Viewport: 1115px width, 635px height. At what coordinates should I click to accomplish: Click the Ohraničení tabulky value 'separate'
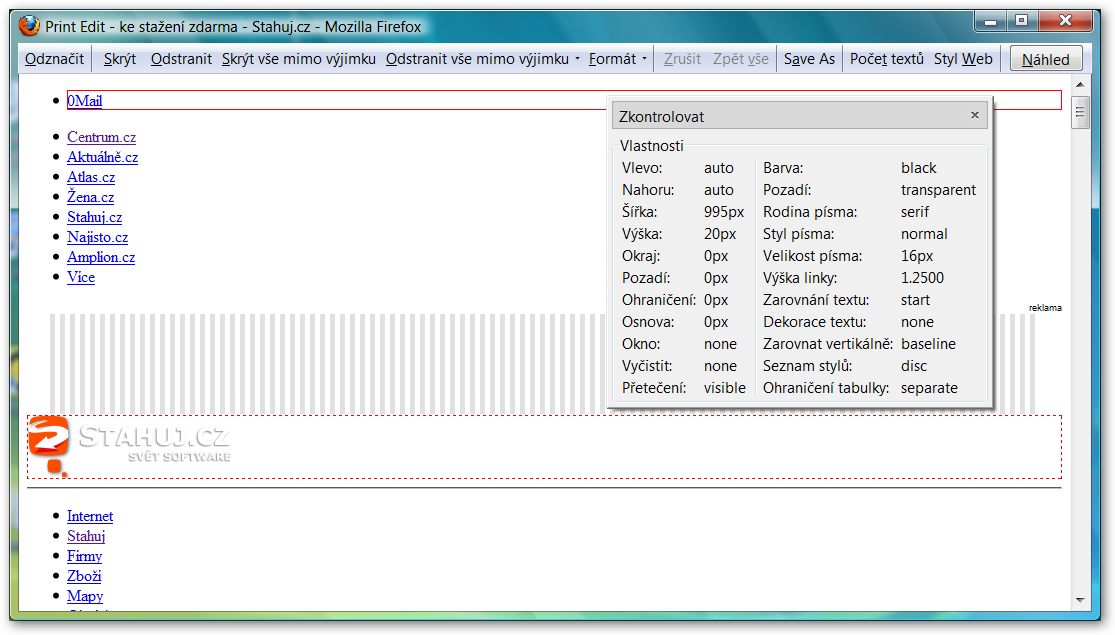pos(929,388)
